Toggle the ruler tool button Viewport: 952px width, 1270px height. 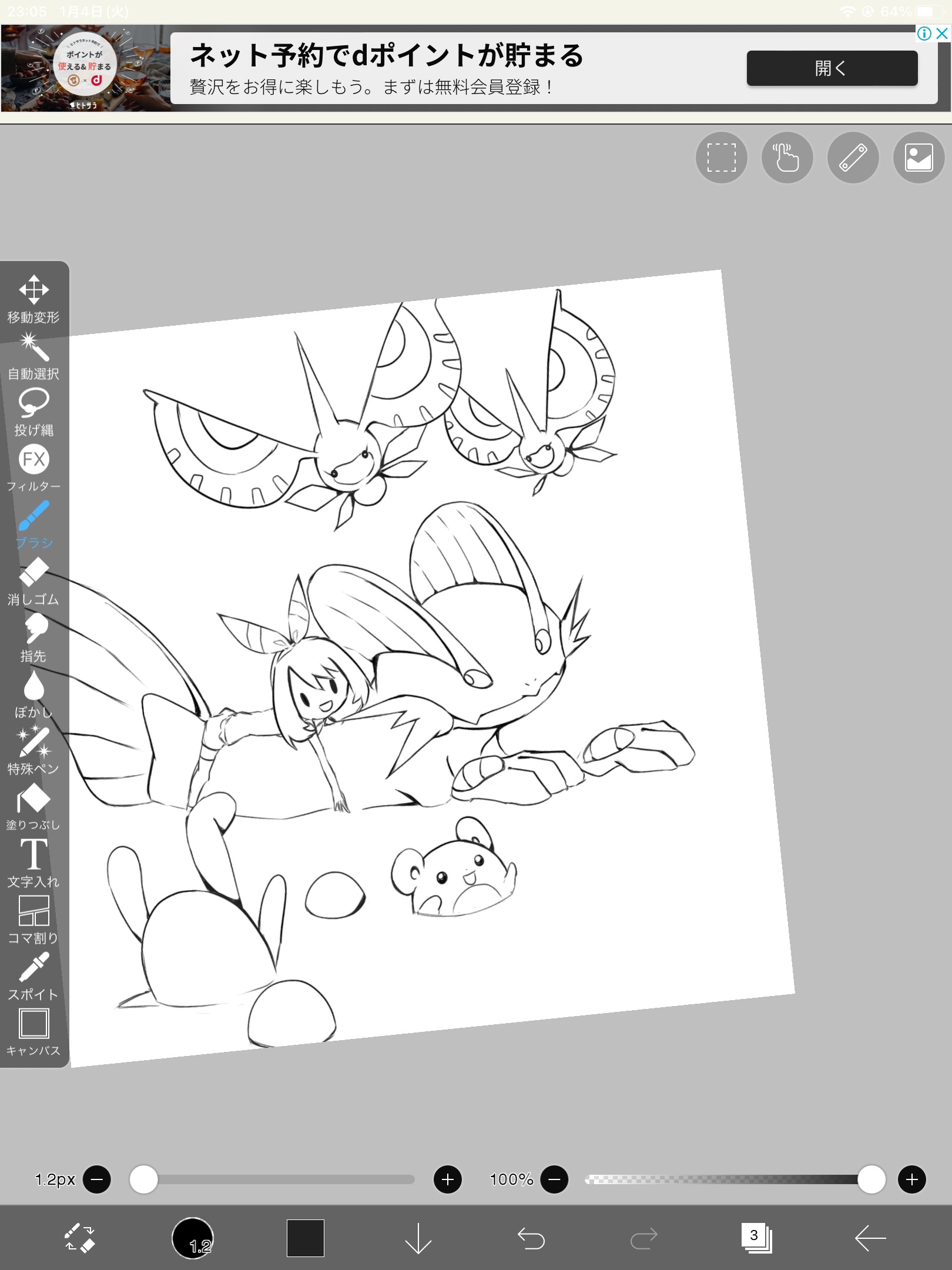[853, 158]
